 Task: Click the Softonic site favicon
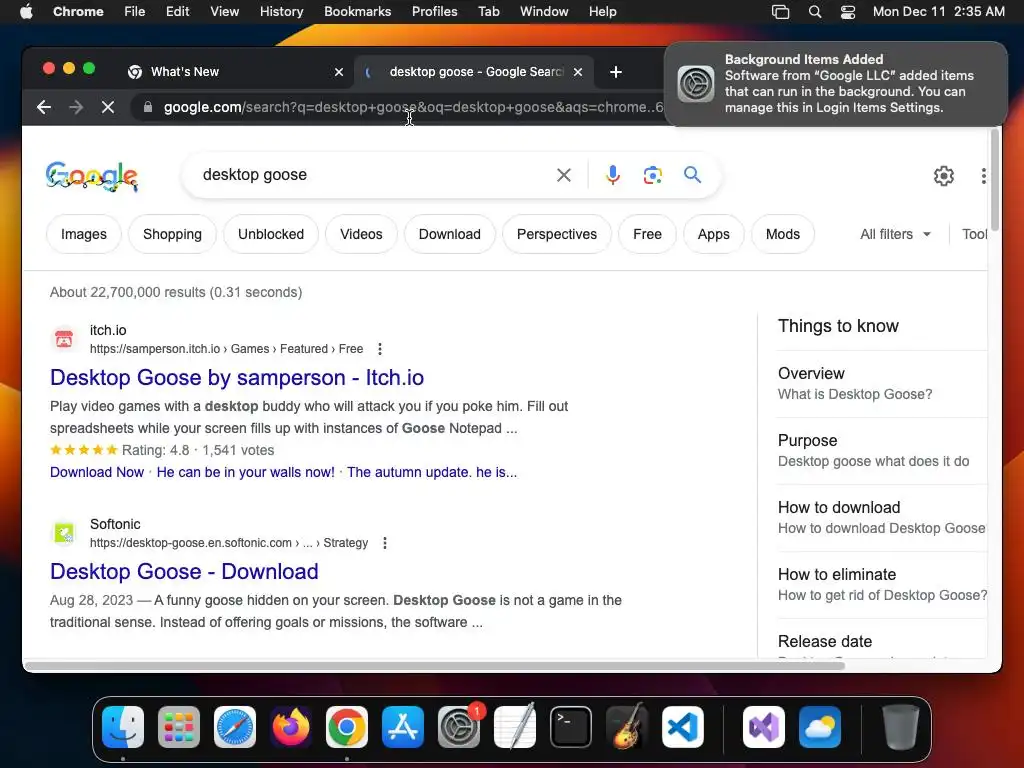click(64, 533)
